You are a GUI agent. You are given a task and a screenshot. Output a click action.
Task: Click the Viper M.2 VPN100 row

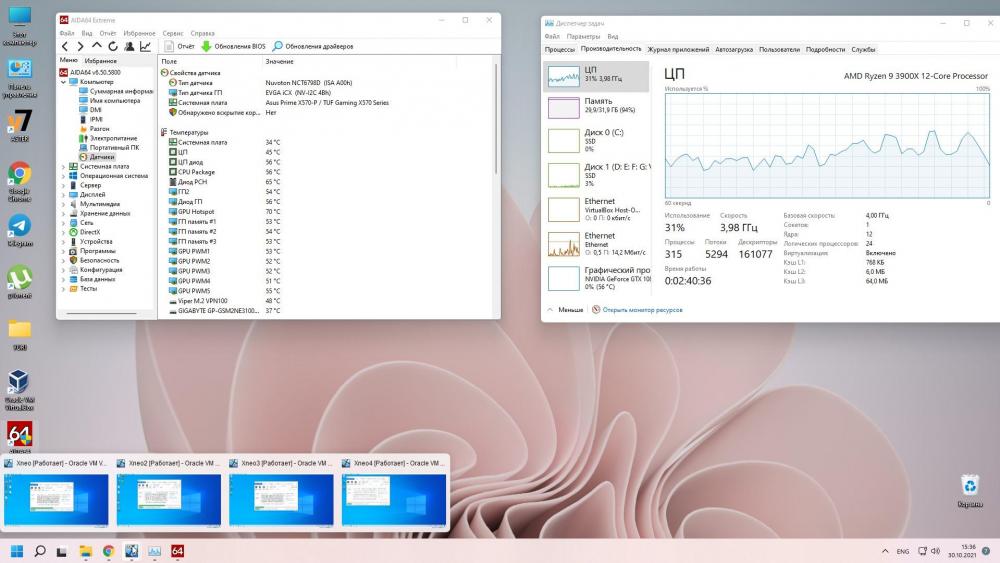point(325,301)
